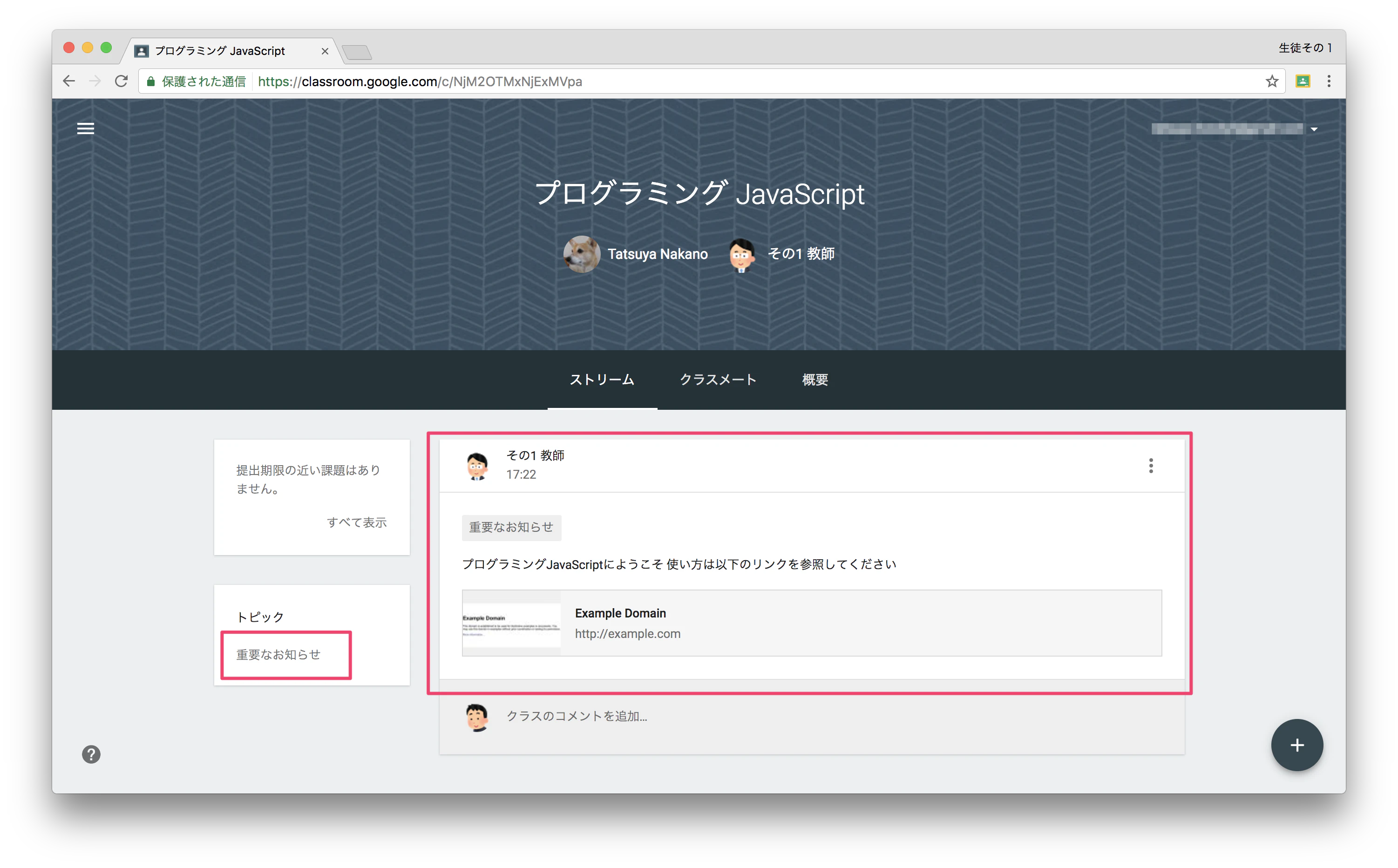
Task: Click the browser address bar URL
Action: (420, 81)
